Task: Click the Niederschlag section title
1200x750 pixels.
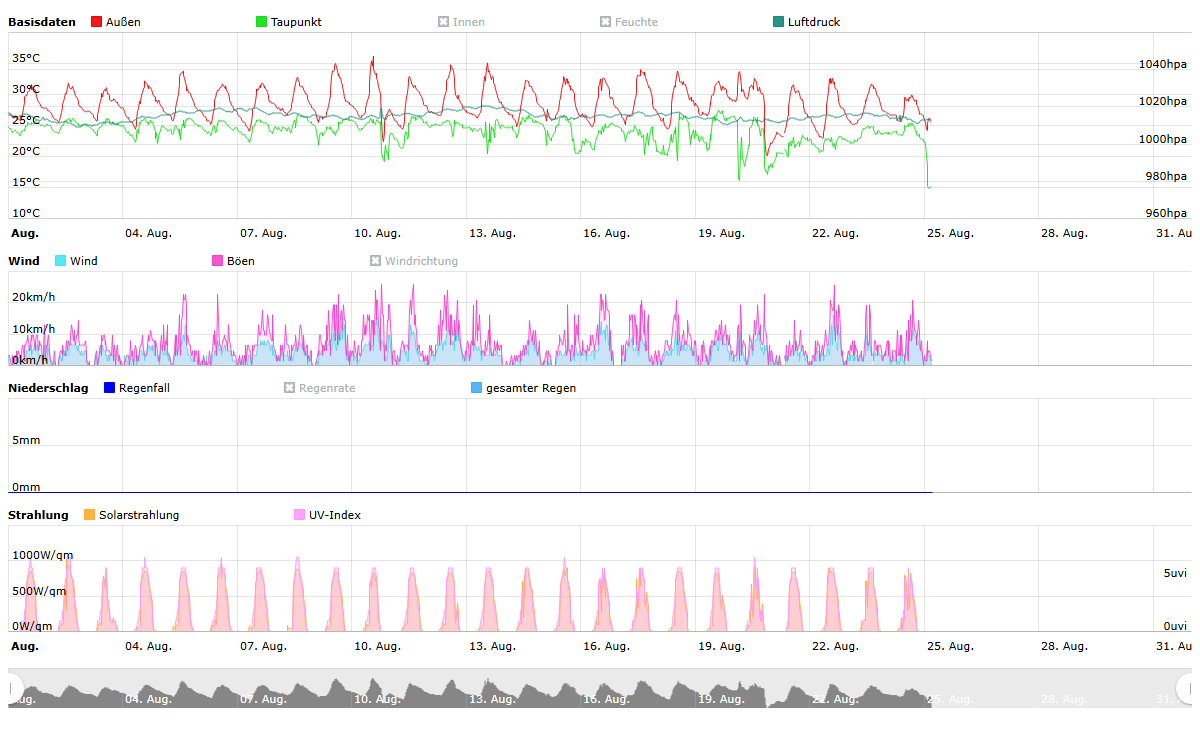Action: (x=48, y=388)
